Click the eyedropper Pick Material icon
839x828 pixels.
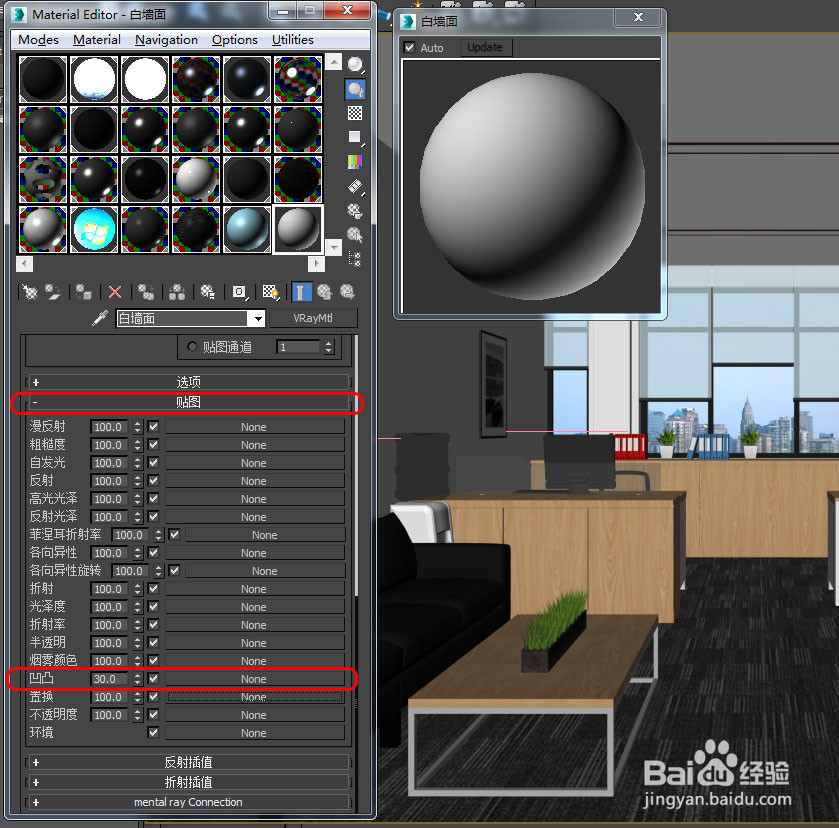coord(100,318)
